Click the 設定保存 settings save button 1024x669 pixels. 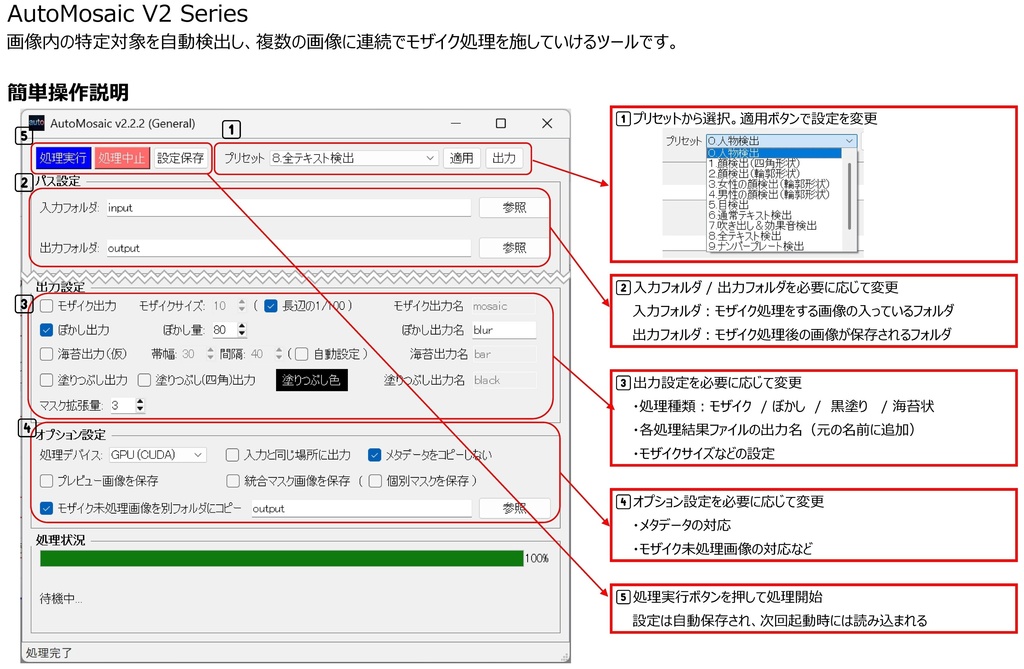pyautogui.click(x=180, y=158)
